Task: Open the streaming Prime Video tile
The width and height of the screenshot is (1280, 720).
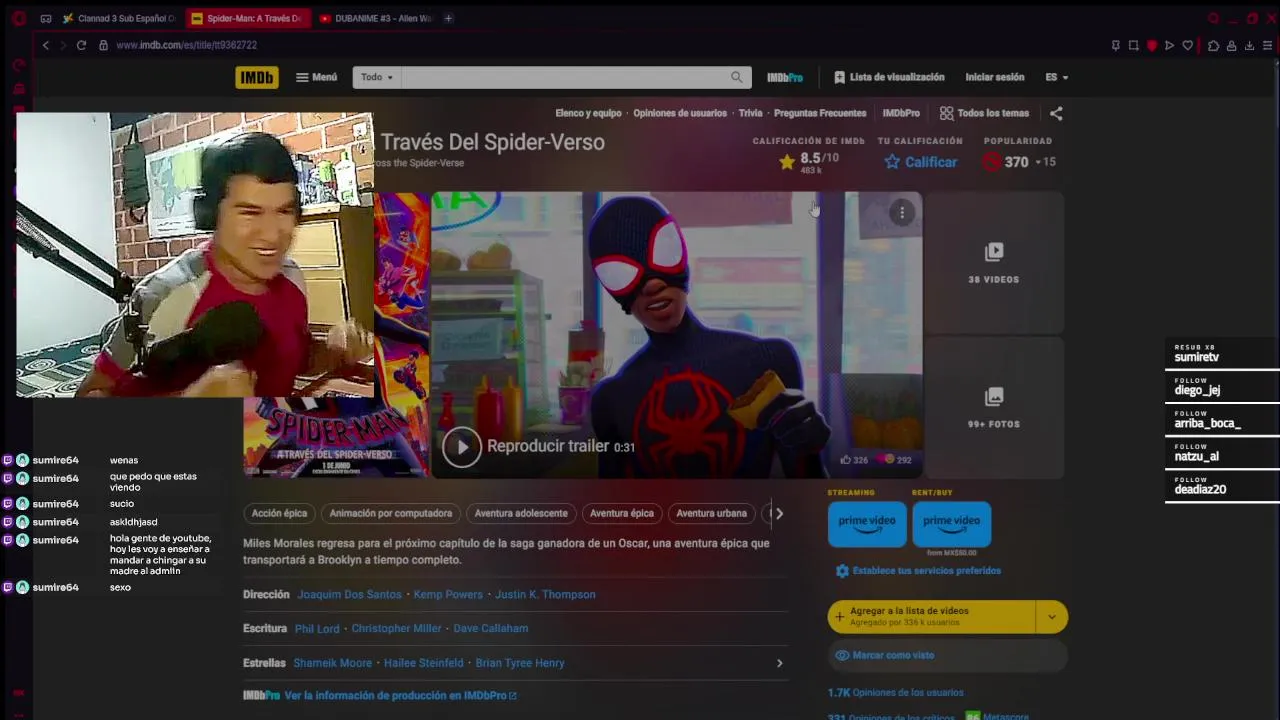Action: point(867,524)
